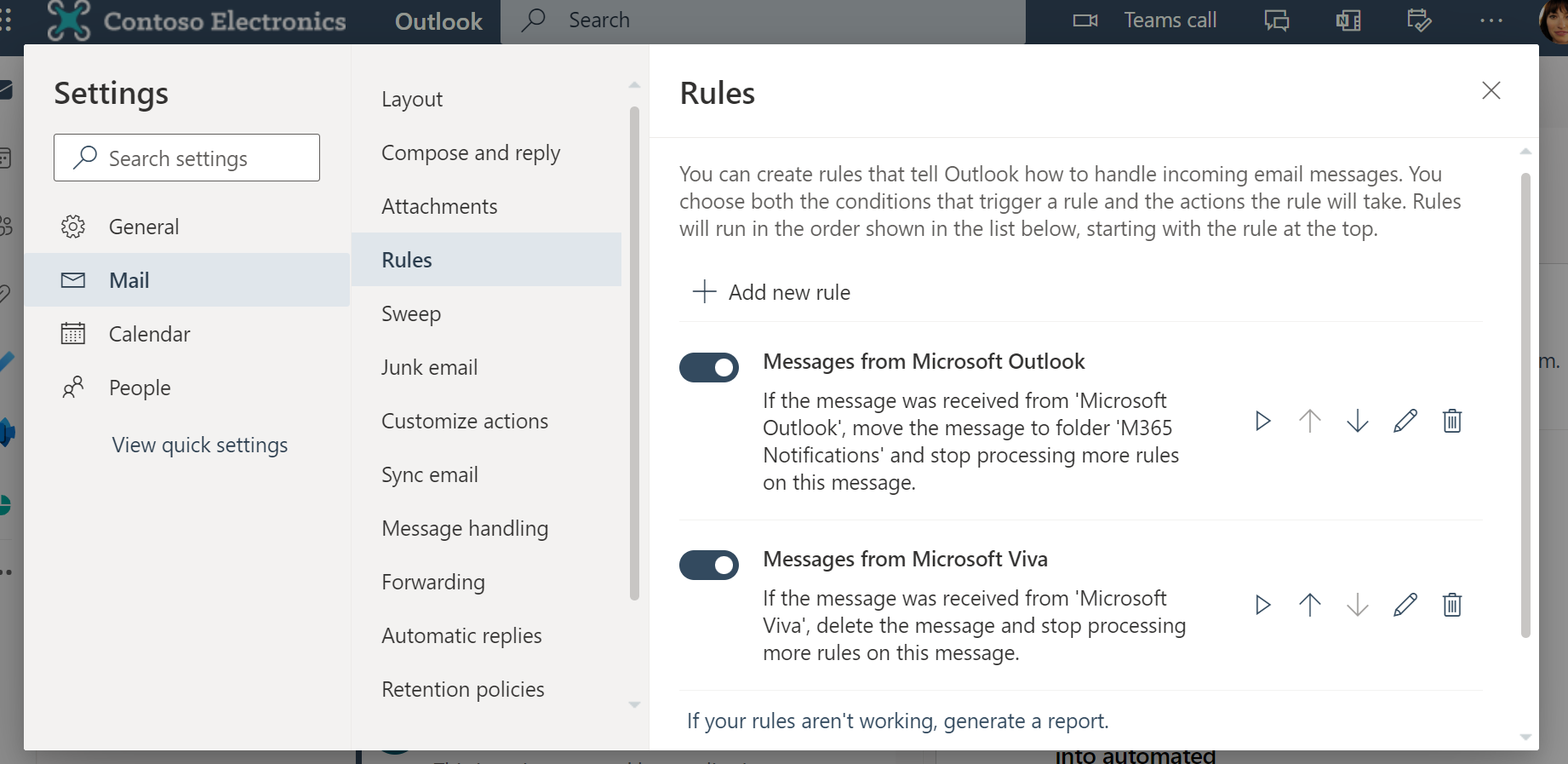This screenshot has width=1568, height=764.
Task: Delete the Microsoft Viva rule
Action: point(1452,605)
